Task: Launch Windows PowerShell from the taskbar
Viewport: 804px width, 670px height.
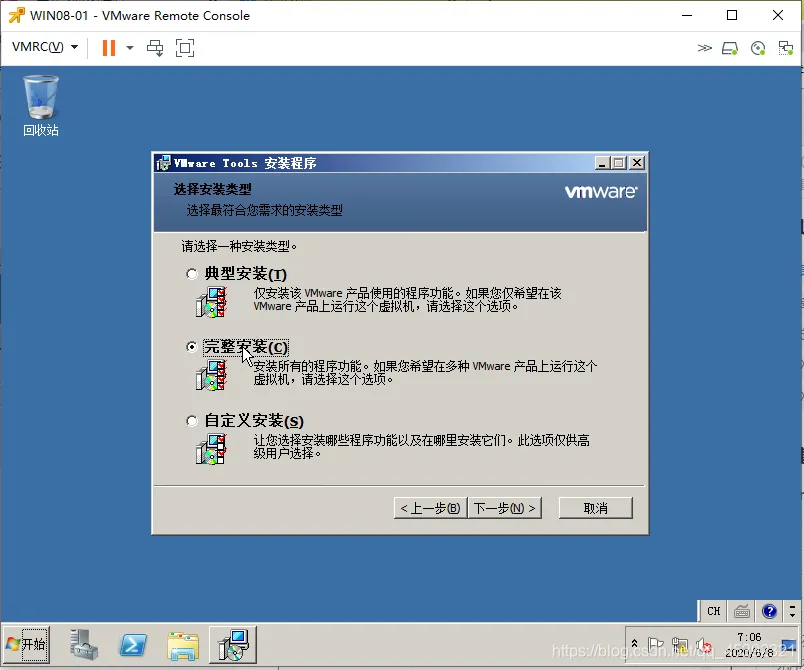Action: click(133, 644)
